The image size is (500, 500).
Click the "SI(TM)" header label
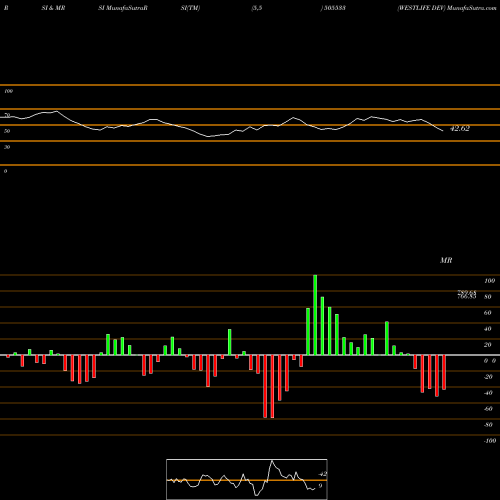pos(190,8)
